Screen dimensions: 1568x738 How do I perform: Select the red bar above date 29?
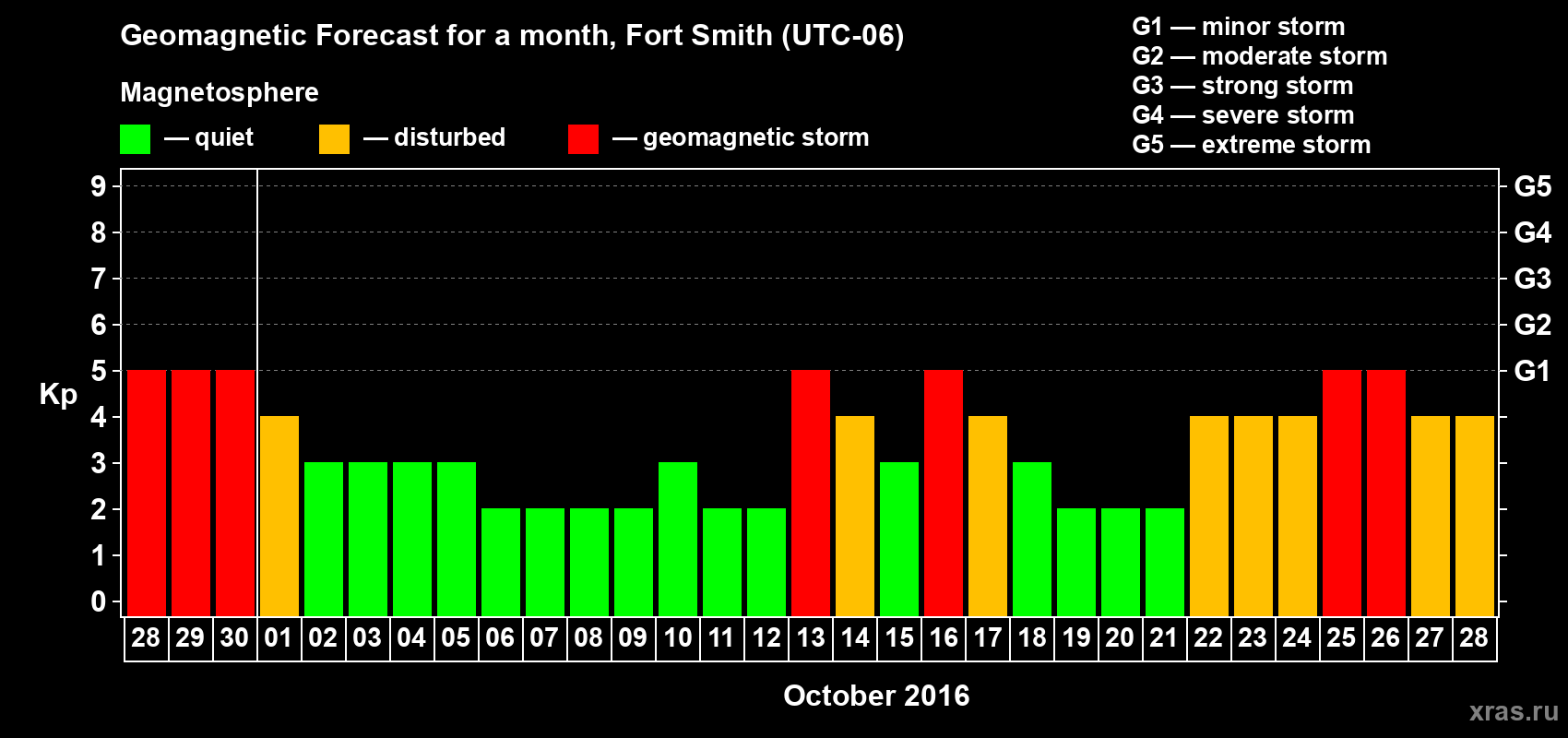point(191,494)
